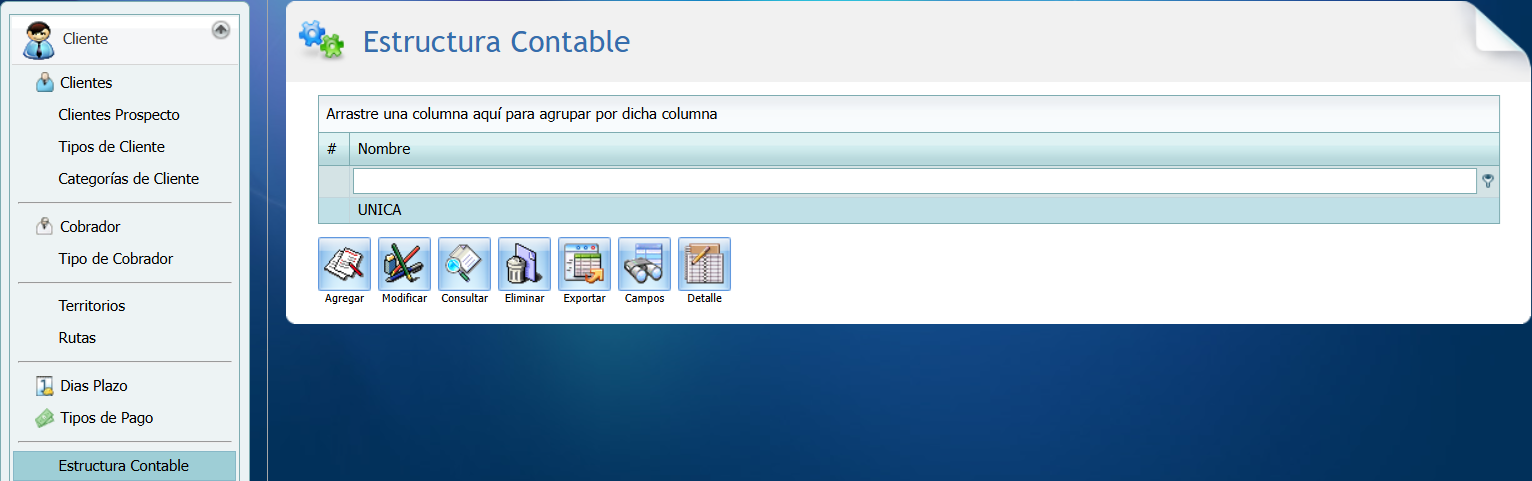Click the # column header
This screenshot has width=1532, height=481.
[333, 149]
